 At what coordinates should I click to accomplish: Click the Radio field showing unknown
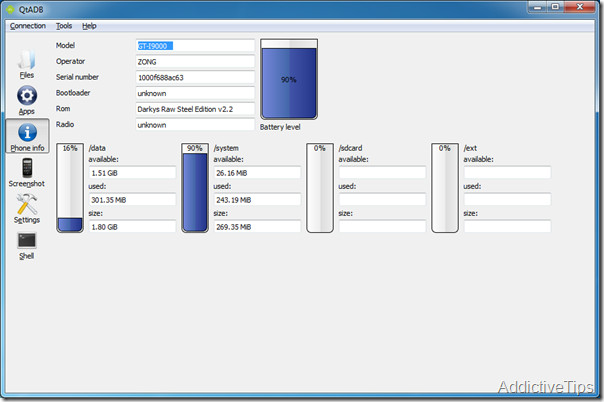(195, 125)
